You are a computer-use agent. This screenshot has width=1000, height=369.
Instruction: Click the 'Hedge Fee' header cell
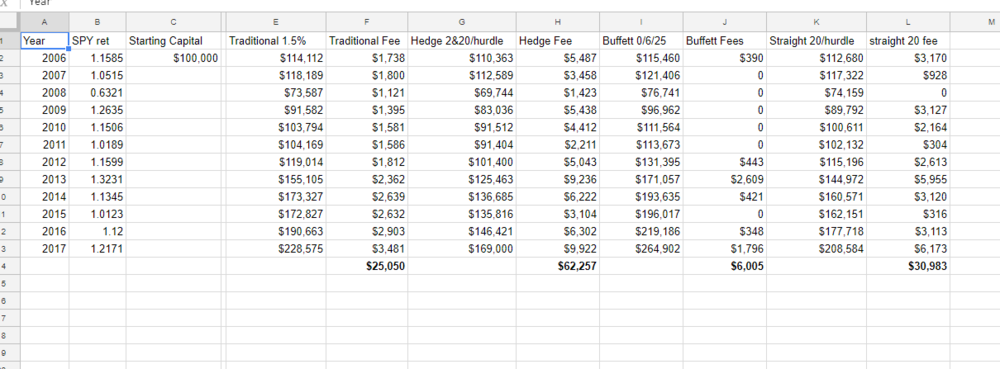(x=558, y=41)
